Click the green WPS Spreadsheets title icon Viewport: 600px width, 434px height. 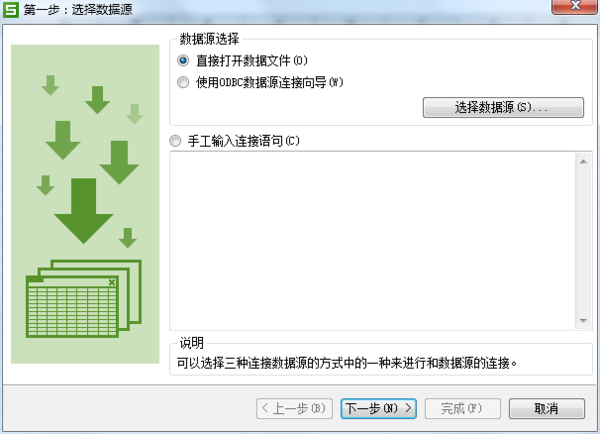10,10
